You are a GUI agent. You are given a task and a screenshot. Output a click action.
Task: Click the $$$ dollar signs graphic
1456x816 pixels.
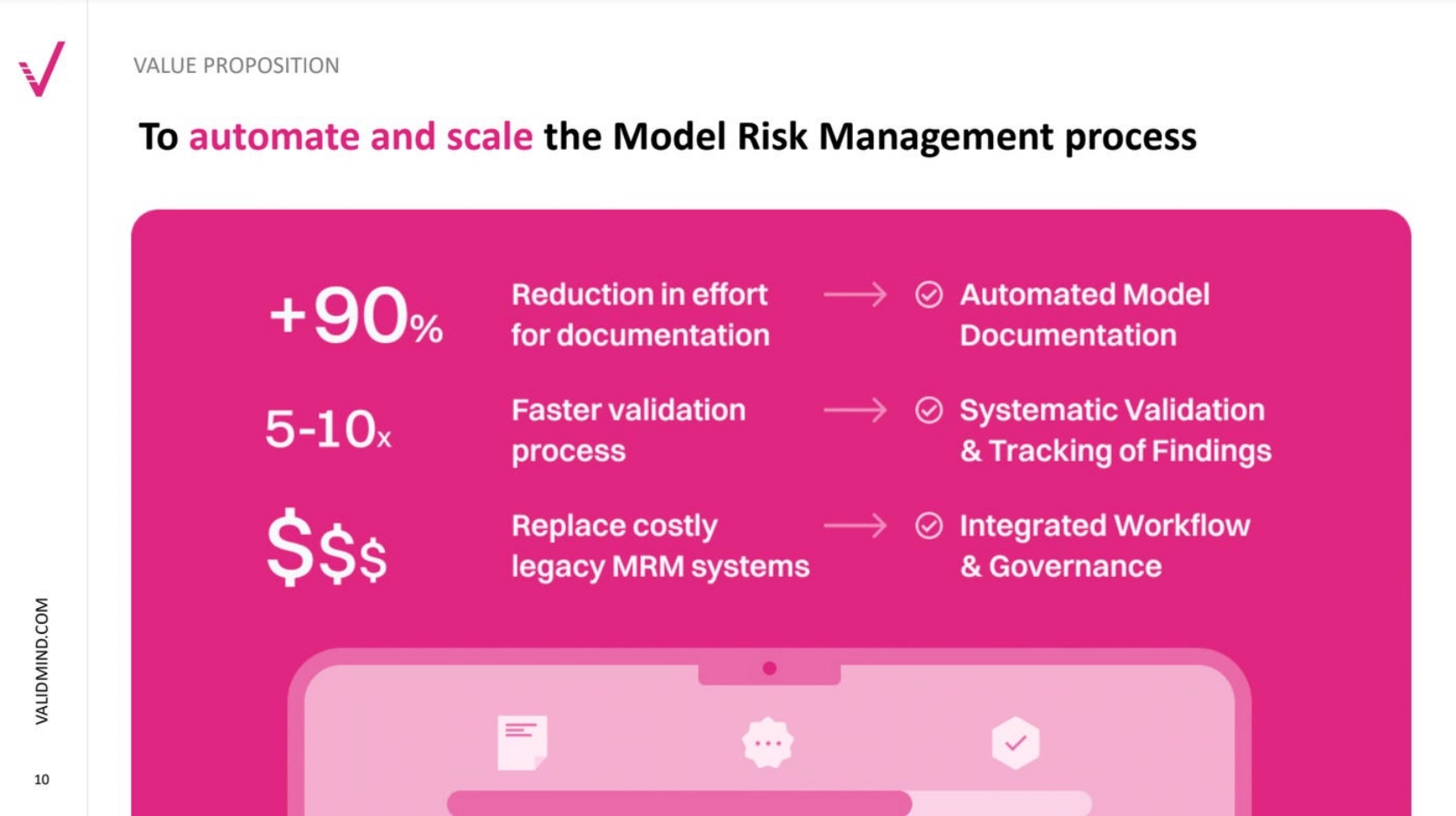(326, 548)
